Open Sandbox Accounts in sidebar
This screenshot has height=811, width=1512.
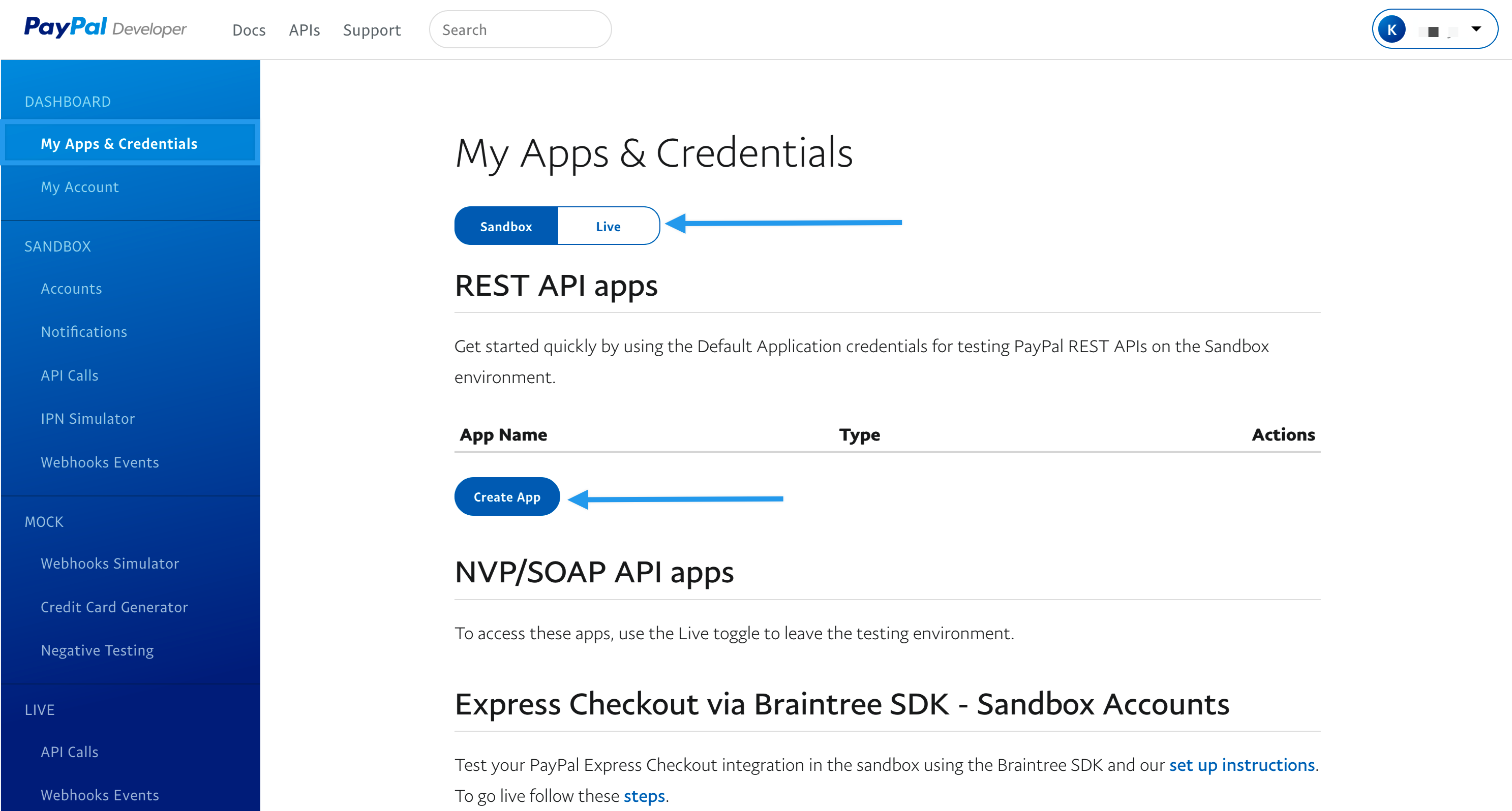pos(71,288)
